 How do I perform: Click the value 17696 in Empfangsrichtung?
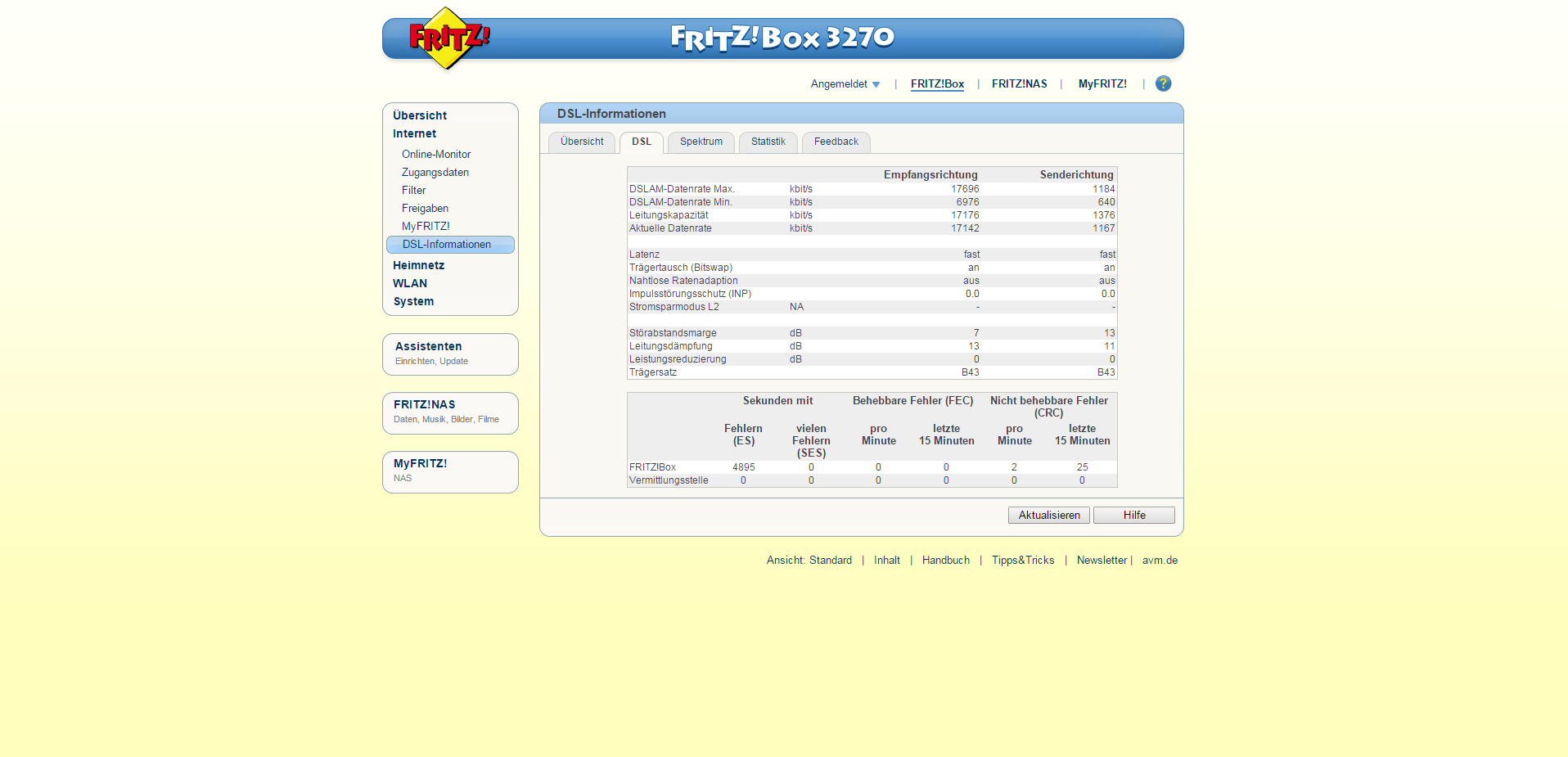(x=965, y=189)
